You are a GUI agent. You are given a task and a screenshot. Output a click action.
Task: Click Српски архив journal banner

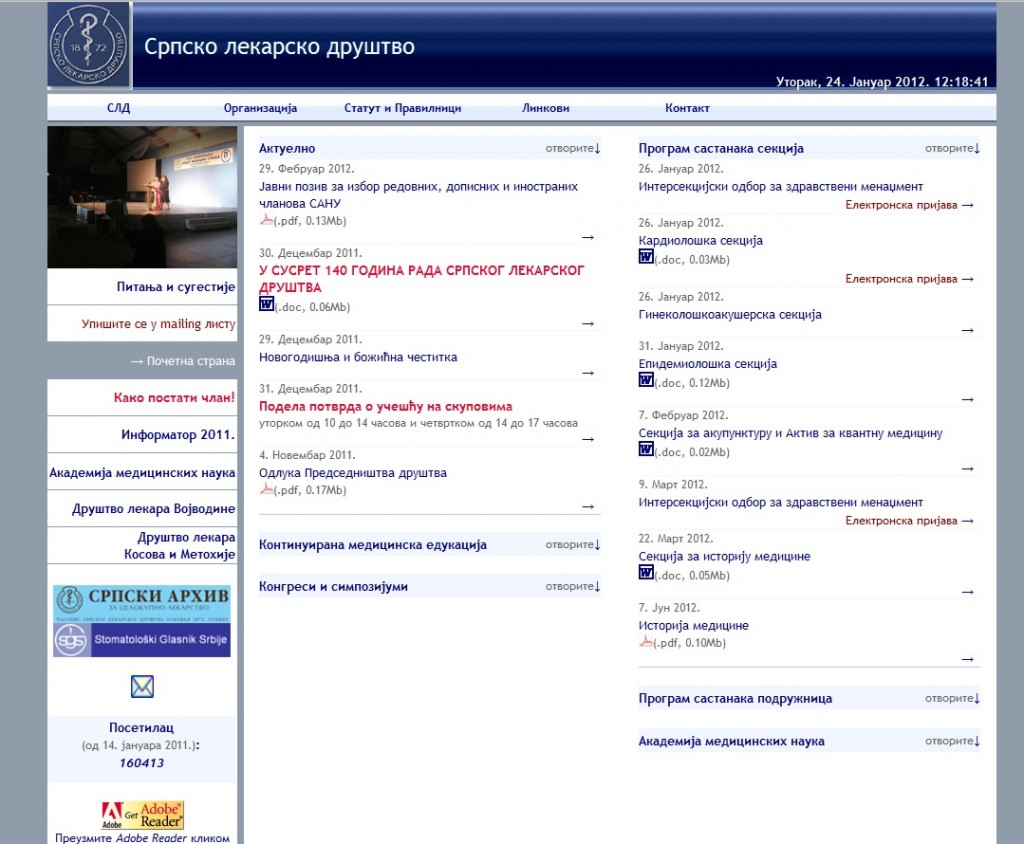click(x=142, y=603)
